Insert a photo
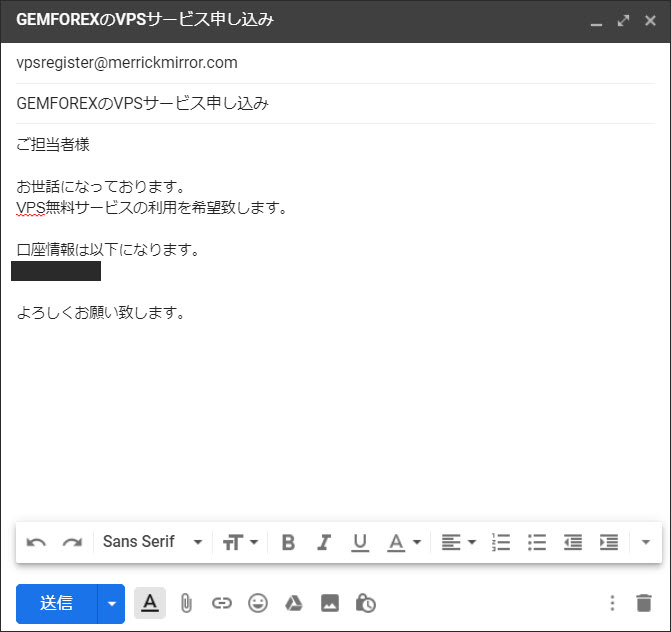This screenshot has width=671, height=632. coord(330,604)
